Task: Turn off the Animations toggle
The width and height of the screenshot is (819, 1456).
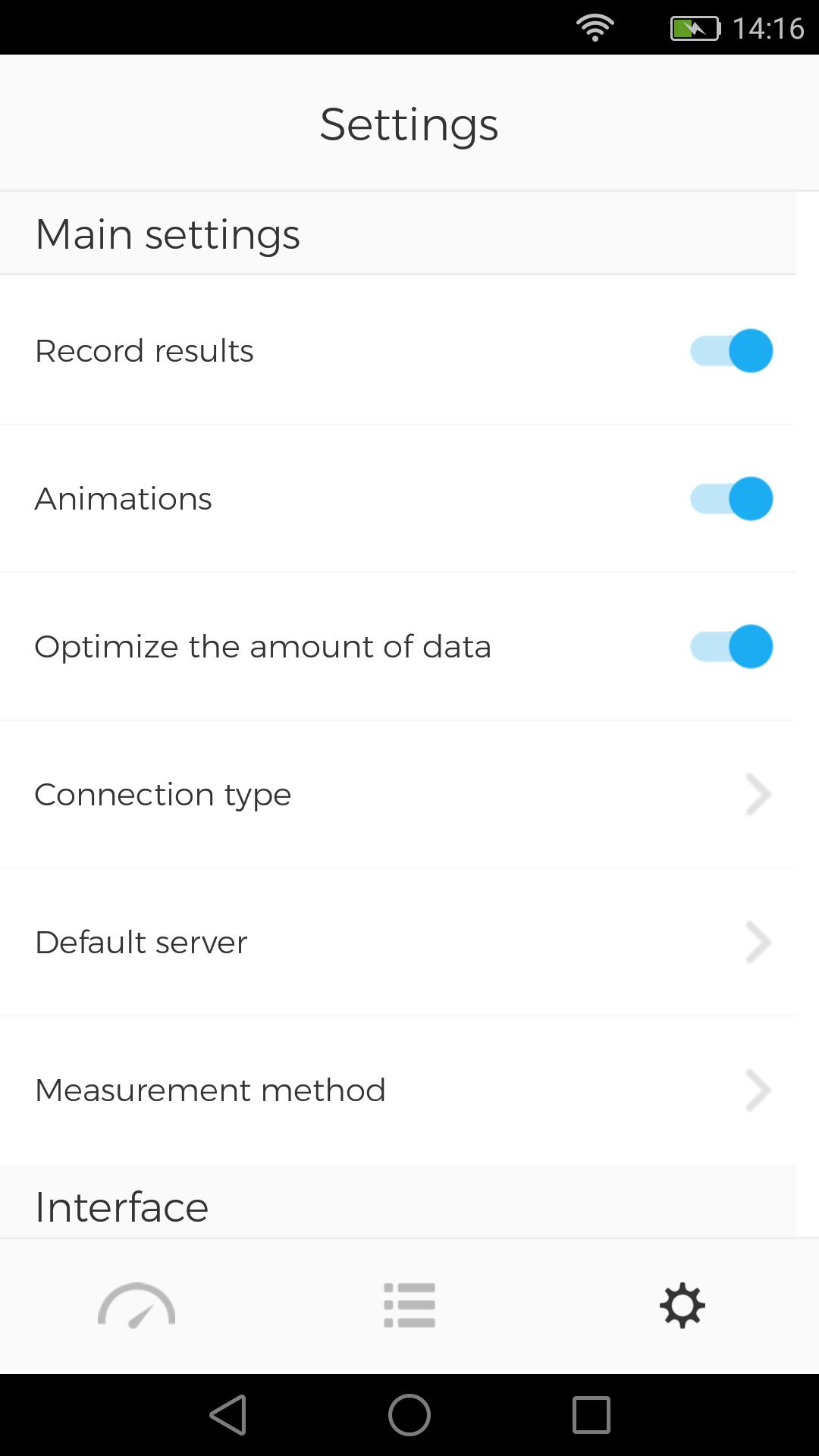Action: [x=731, y=498]
